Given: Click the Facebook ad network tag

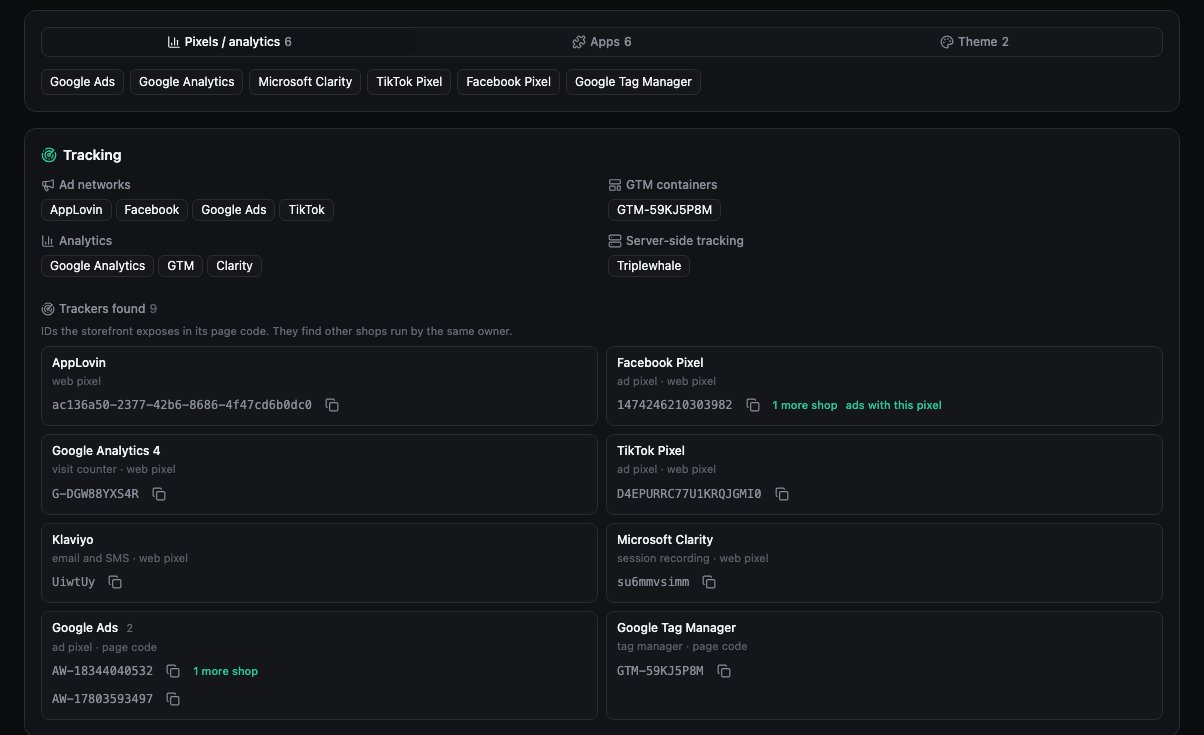Looking at the screenshot, I should click(x=152, y=210).
